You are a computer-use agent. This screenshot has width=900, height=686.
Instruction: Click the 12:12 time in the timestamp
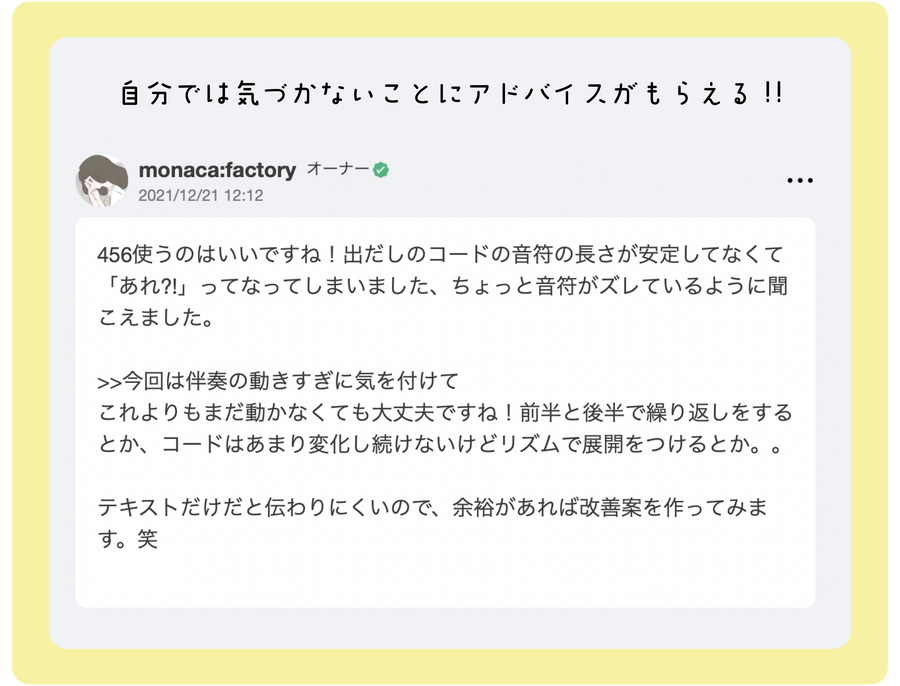pyautogui.click(x=243, y=196)
